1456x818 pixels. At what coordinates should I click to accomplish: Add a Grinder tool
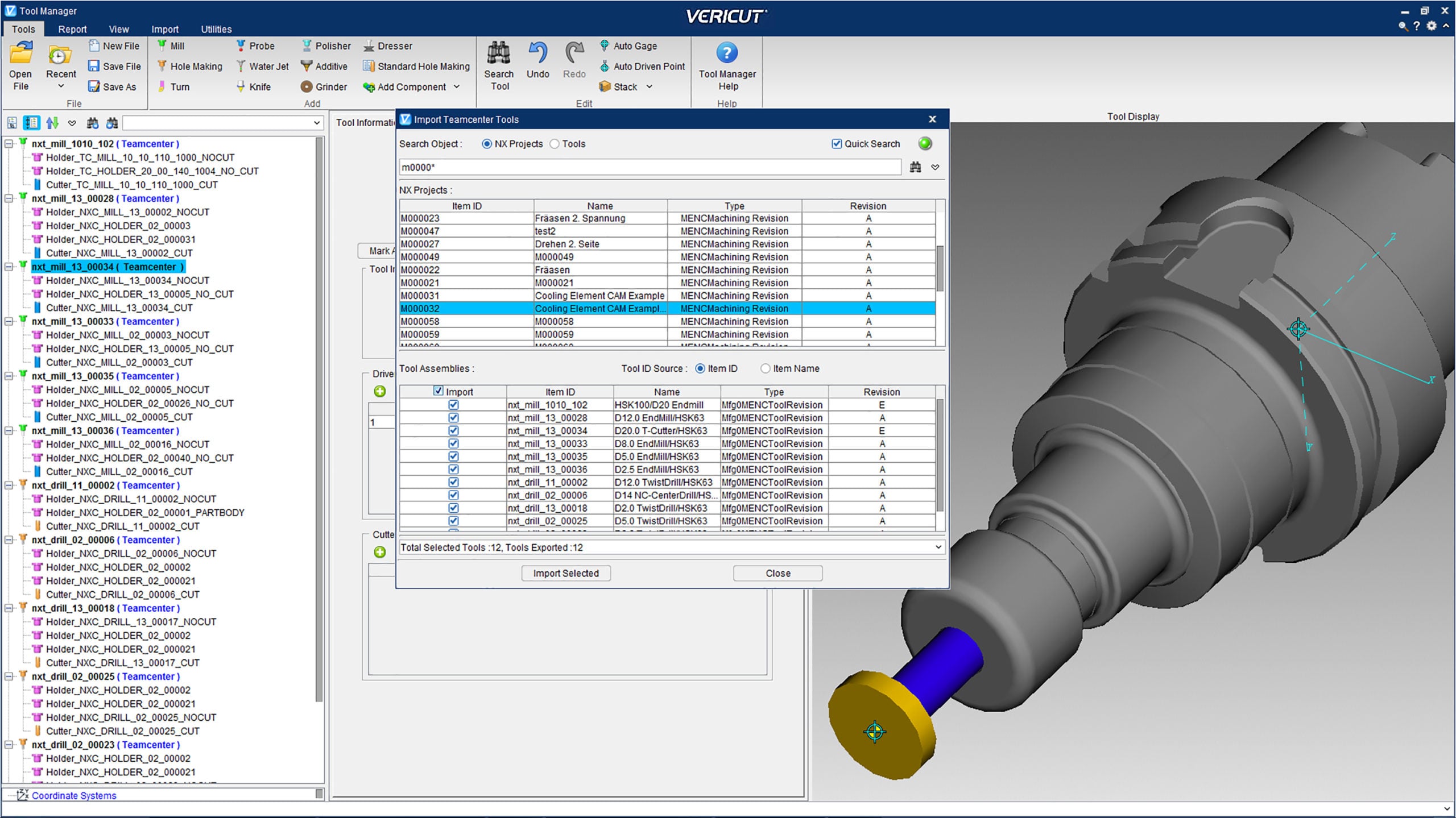tap(324, 87)
